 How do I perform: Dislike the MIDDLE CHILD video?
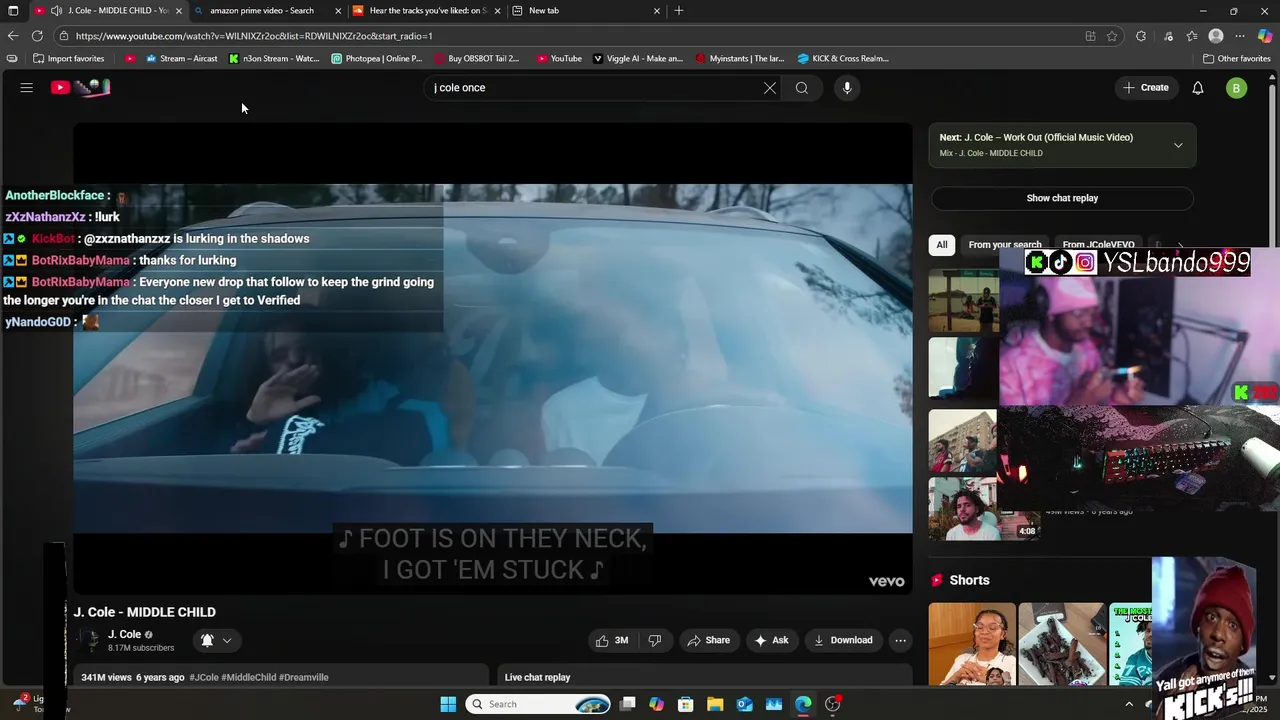tap(655, 640)
